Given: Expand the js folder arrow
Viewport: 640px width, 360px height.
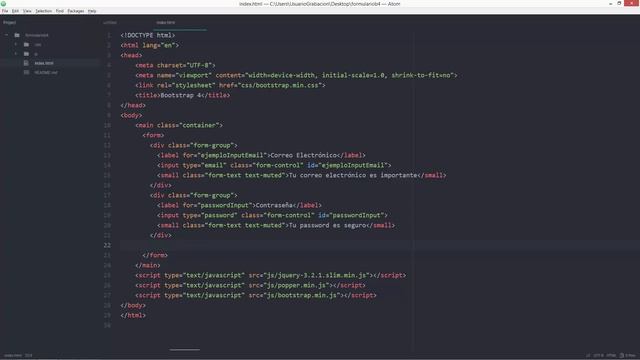Looking at the screenshot, I should tap(16, 54).
